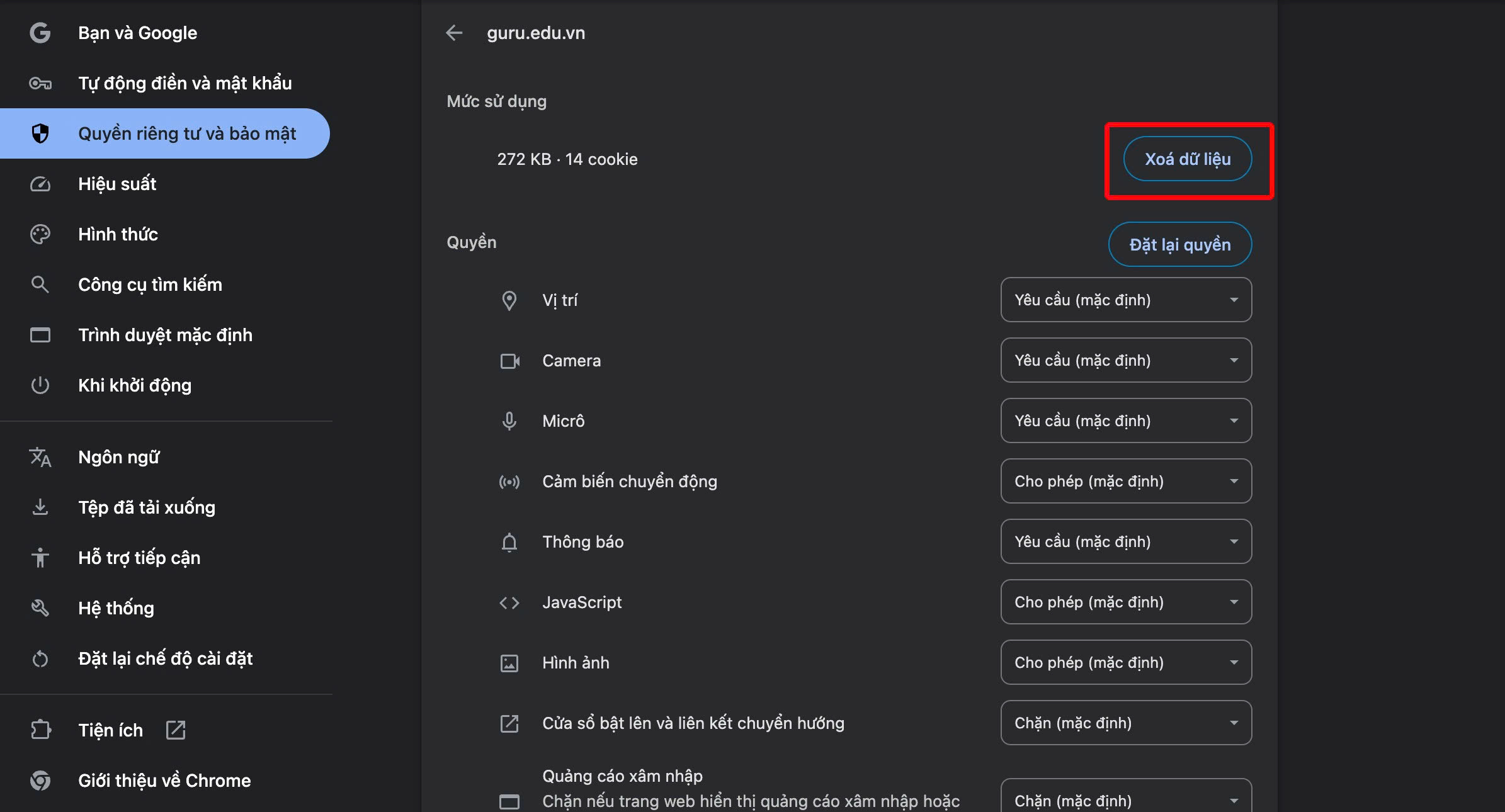Click the location pin icon for Vị trí
The height and width of the screenshot is (812, 1505).
tap(509, 300)
